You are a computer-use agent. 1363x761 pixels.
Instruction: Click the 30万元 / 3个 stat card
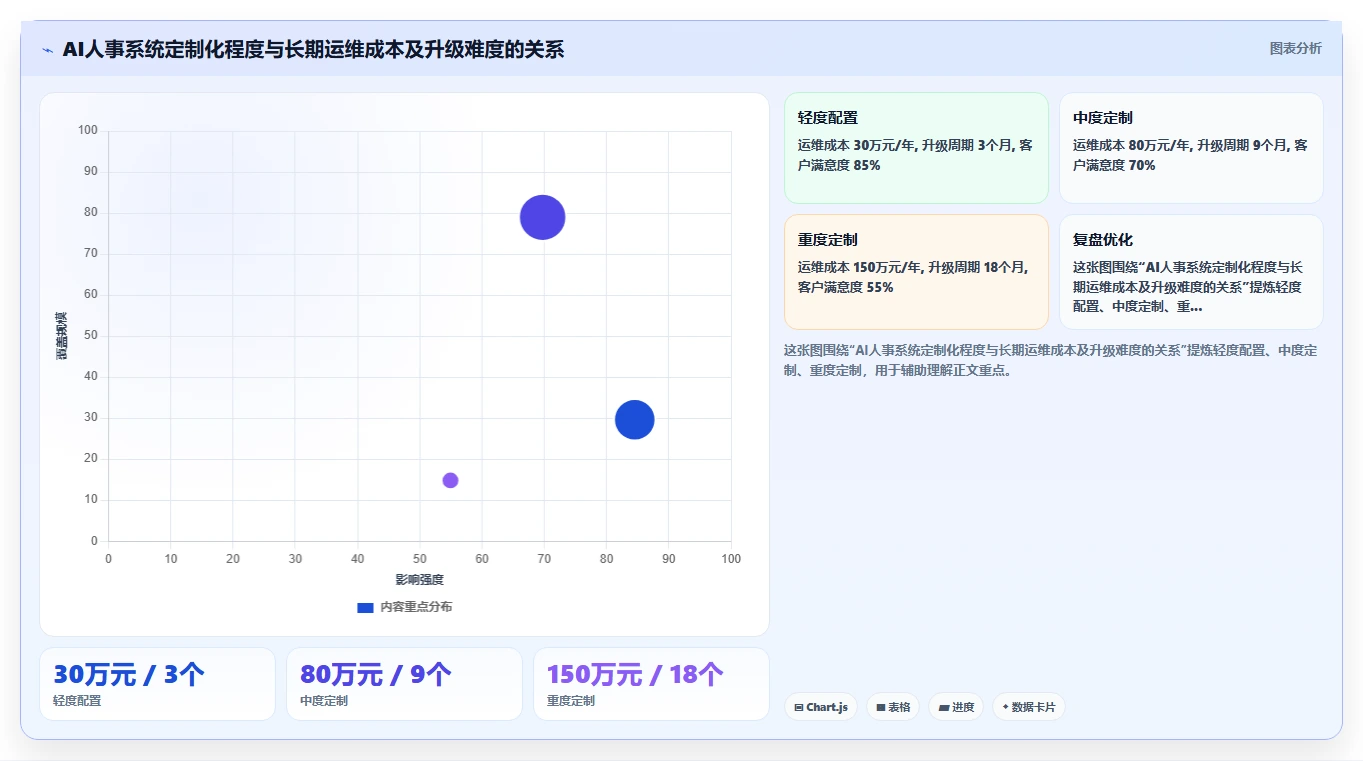(157, 684)
